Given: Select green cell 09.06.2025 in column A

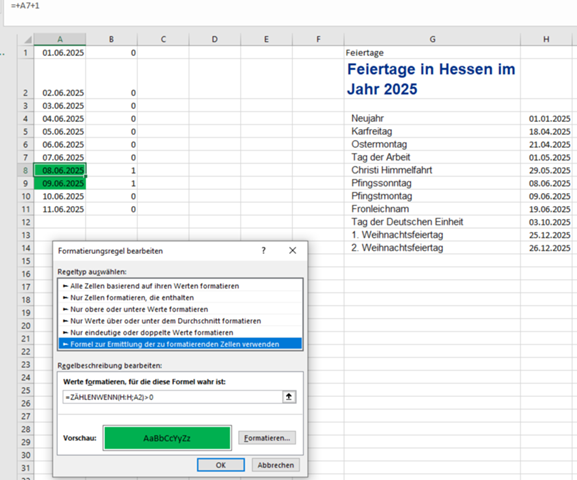Looking at the screenshot, I should point(60,183).
